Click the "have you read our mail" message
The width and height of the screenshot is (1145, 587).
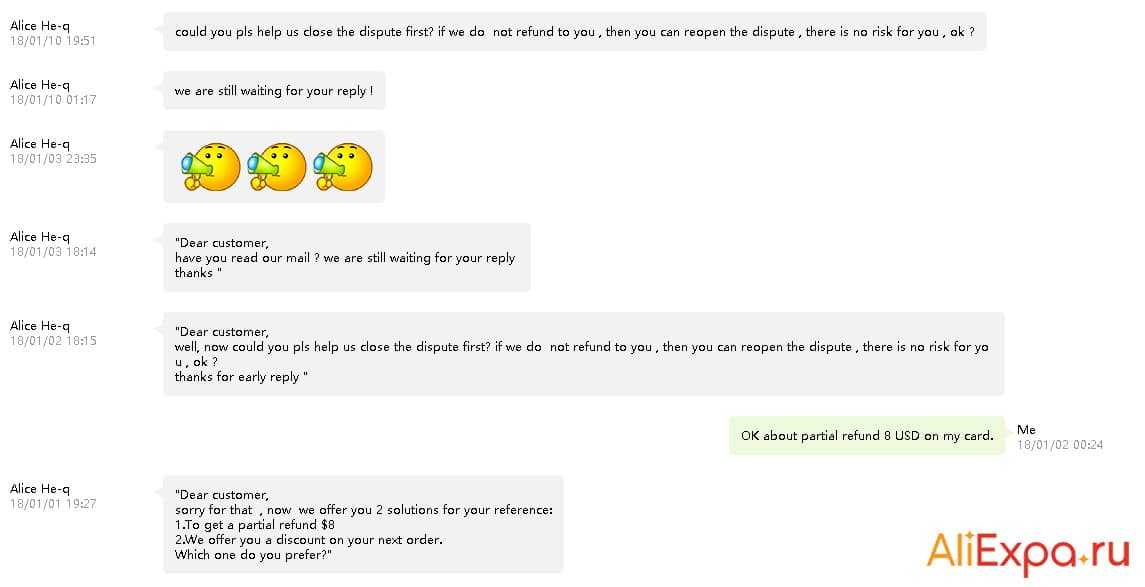click(x=346, y=257)
